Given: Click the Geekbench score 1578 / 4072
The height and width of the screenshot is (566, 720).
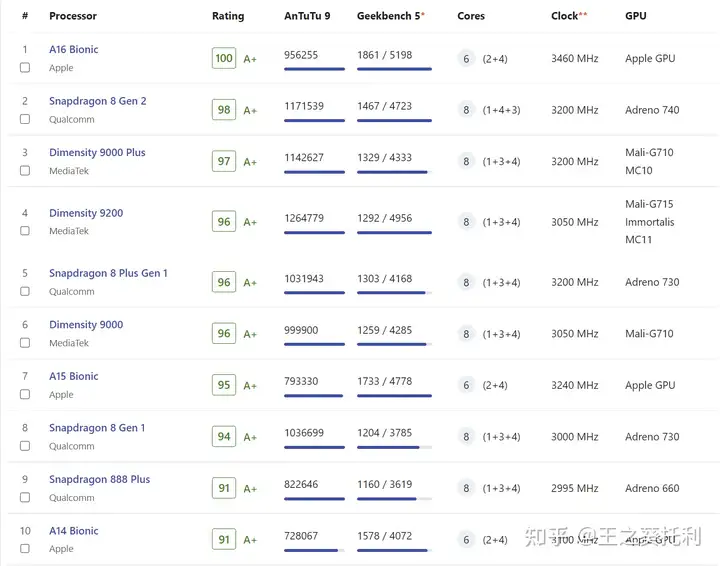Looking at the screenshot, I should tap(384, 536).
